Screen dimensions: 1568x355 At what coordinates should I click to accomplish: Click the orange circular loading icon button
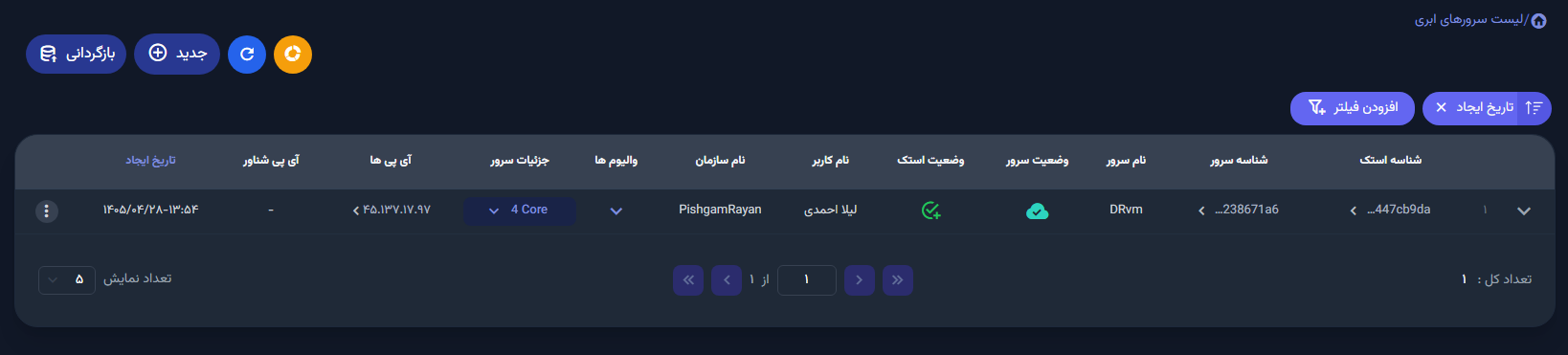[x=293, y=54]
